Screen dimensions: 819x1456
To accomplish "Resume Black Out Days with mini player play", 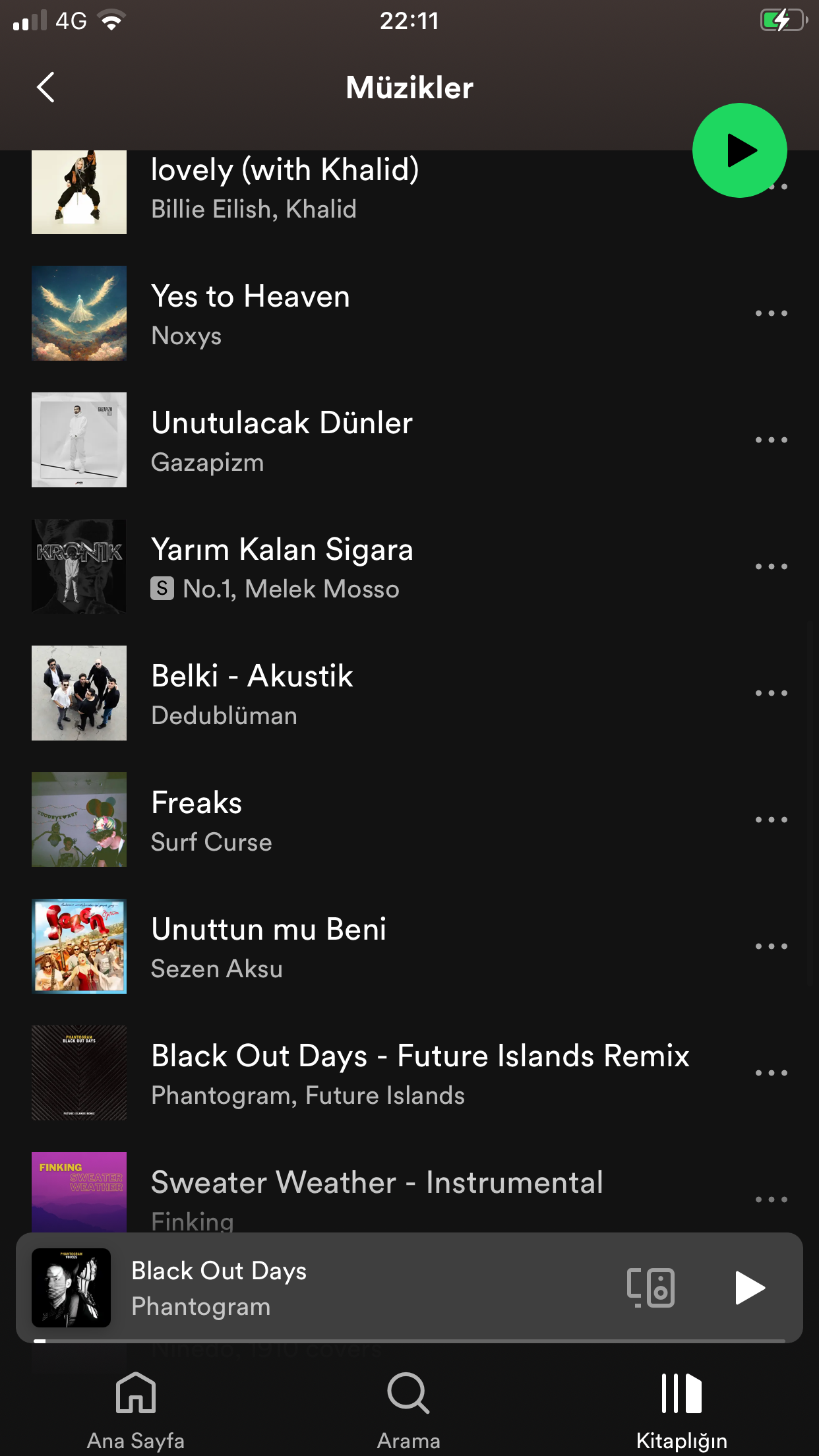I will [750, 1288].
